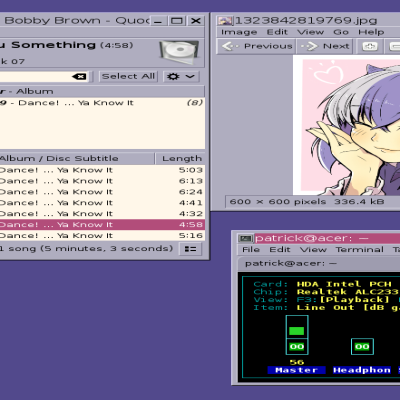Open the Edit menu in terminal window
The width and height of the screenshot is (400, 400).
[280, 250]
